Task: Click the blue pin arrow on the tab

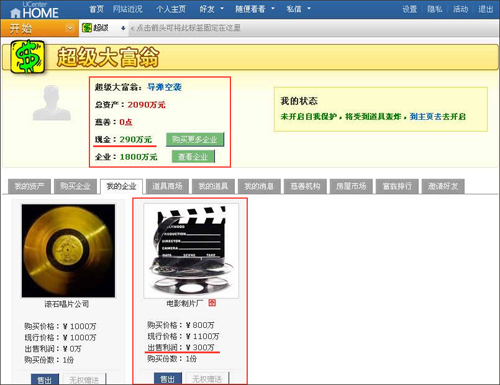Action: pos(123,28)
